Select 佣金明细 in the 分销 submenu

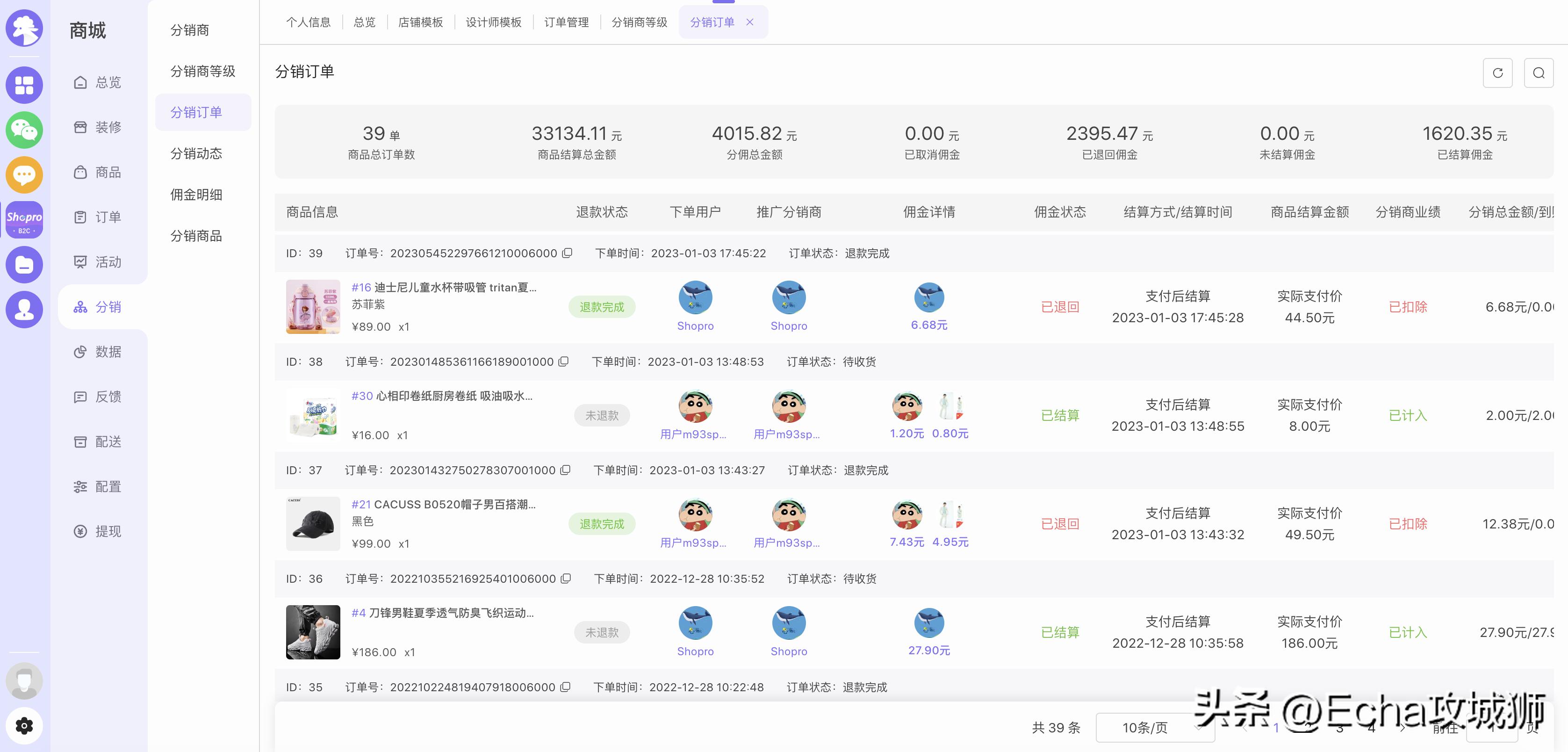click(195, 195)
